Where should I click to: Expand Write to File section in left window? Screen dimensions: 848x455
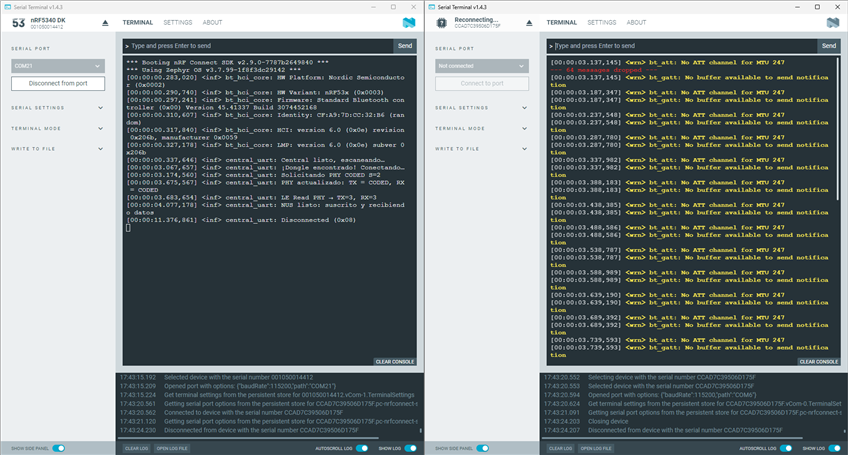tap(57, 149)
